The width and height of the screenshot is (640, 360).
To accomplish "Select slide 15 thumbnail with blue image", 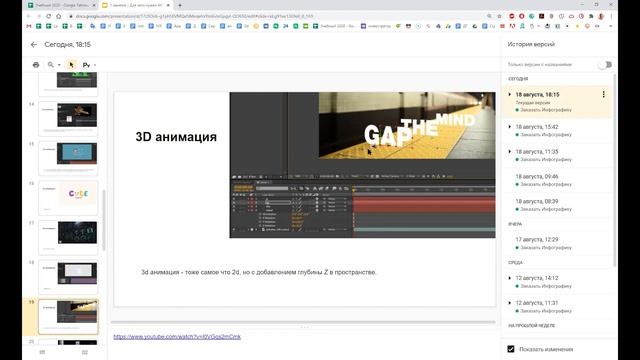I will click(x=68, y=158).
